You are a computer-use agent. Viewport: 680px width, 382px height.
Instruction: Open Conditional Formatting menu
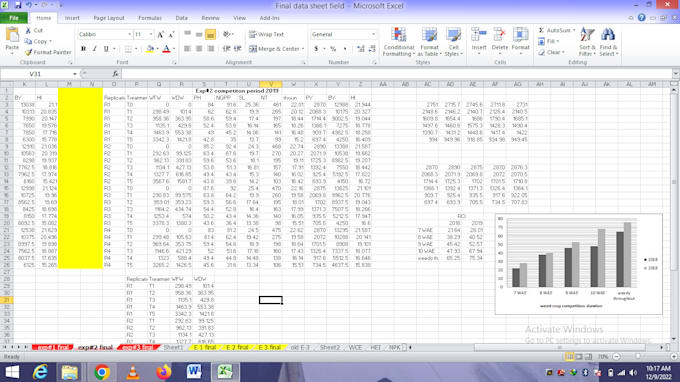(399, 42)
